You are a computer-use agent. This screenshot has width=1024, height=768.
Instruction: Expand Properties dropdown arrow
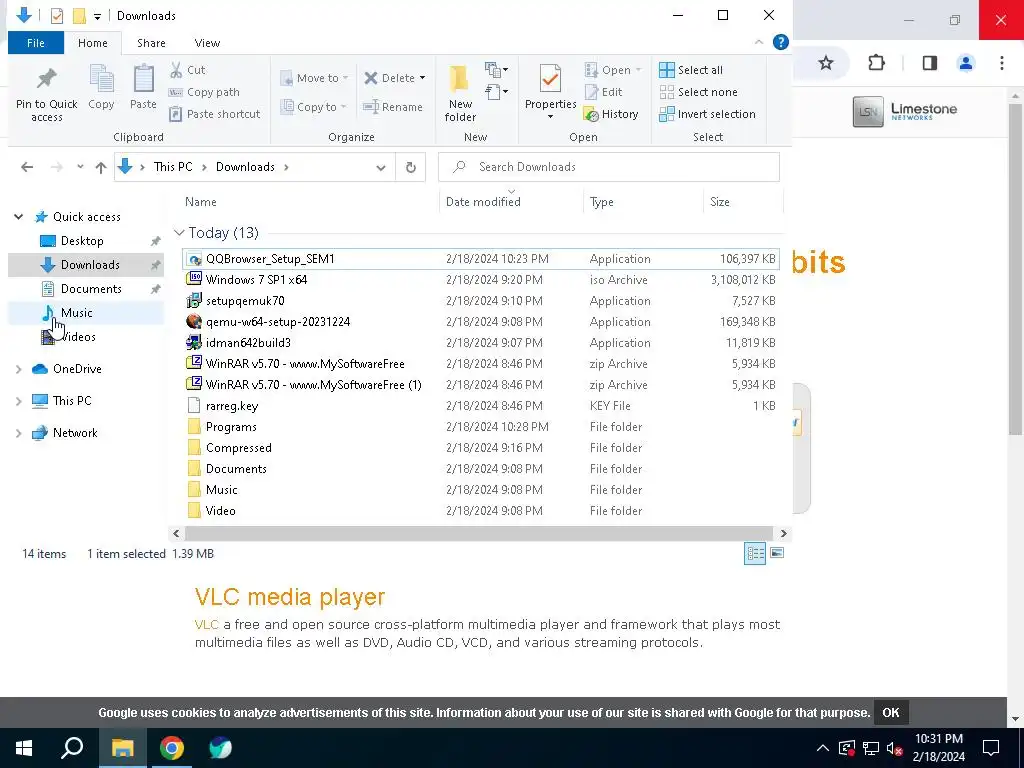coord(550,117)
